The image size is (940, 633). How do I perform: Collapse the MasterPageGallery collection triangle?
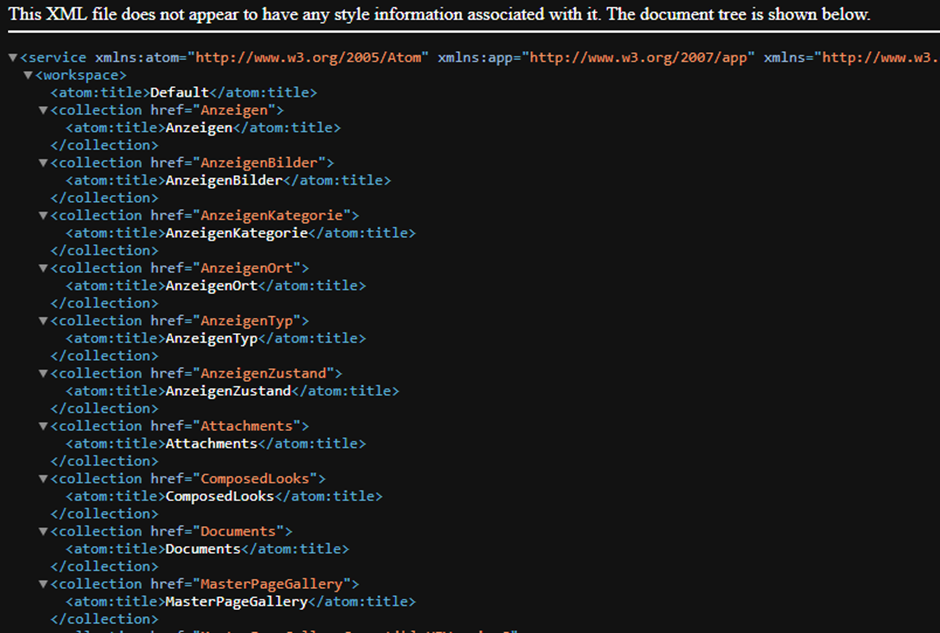point(43,584)
